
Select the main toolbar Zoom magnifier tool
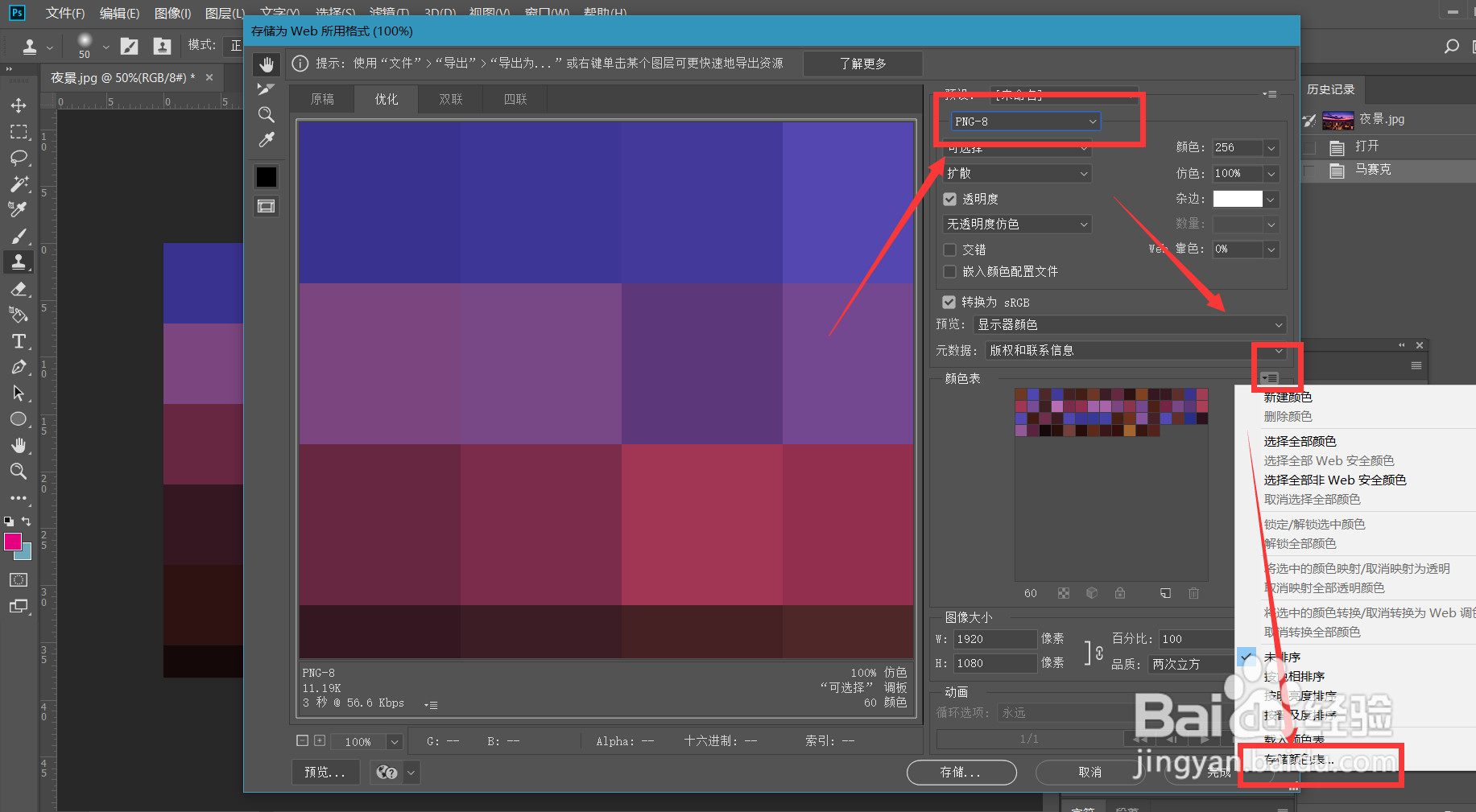click(x=19, y=472)
